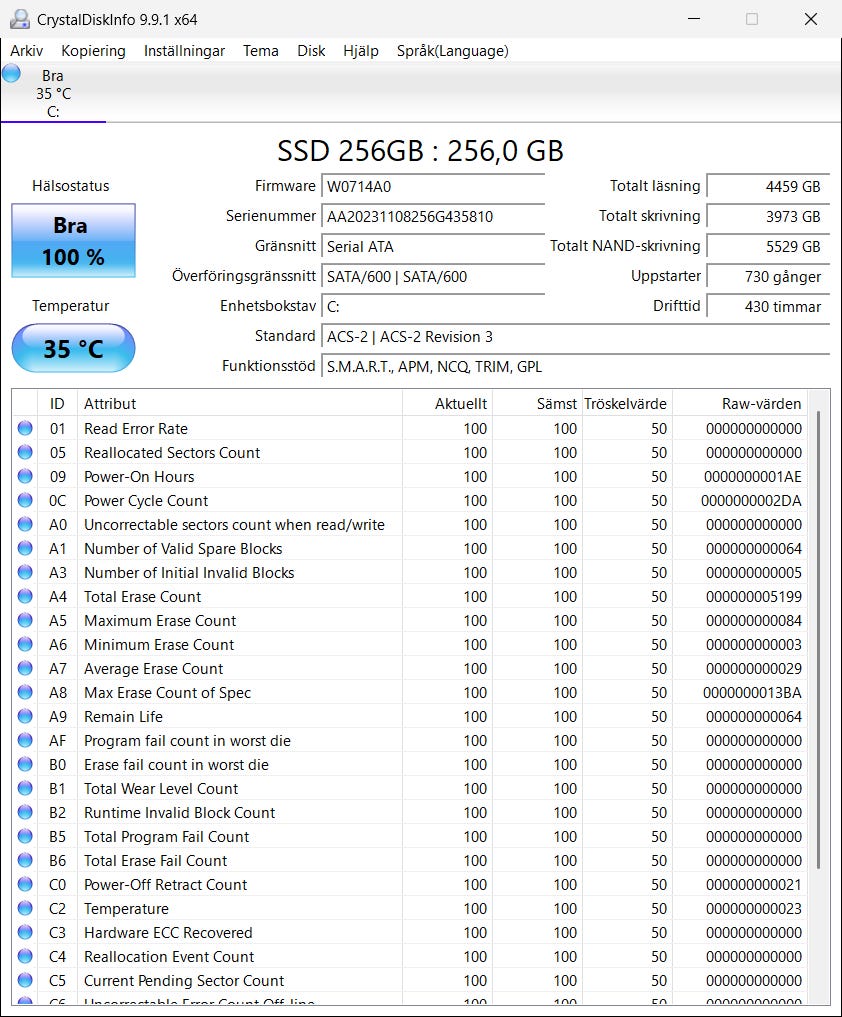Click the blue status orb for drive C:
Image resolution: width=842 pixels, height=1017 pixels.
12,73
